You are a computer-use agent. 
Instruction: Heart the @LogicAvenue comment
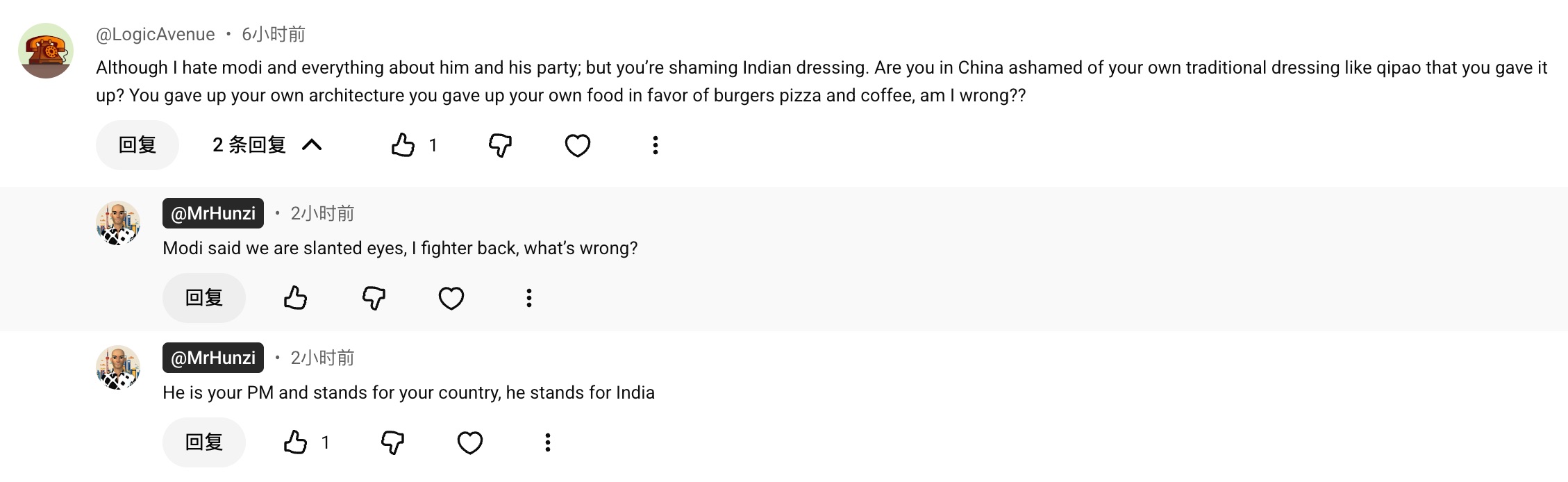point(577,145)
